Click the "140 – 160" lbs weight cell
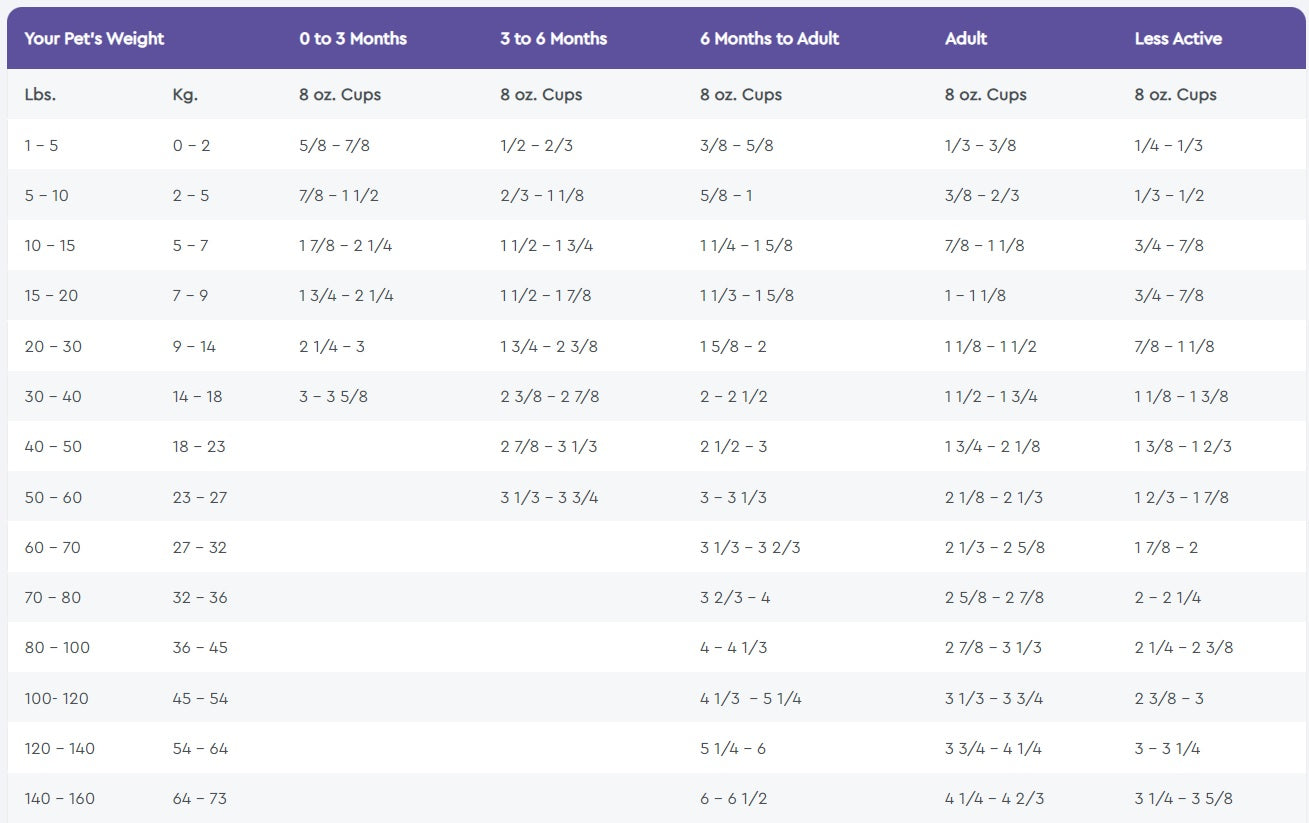 pos(59,799)
